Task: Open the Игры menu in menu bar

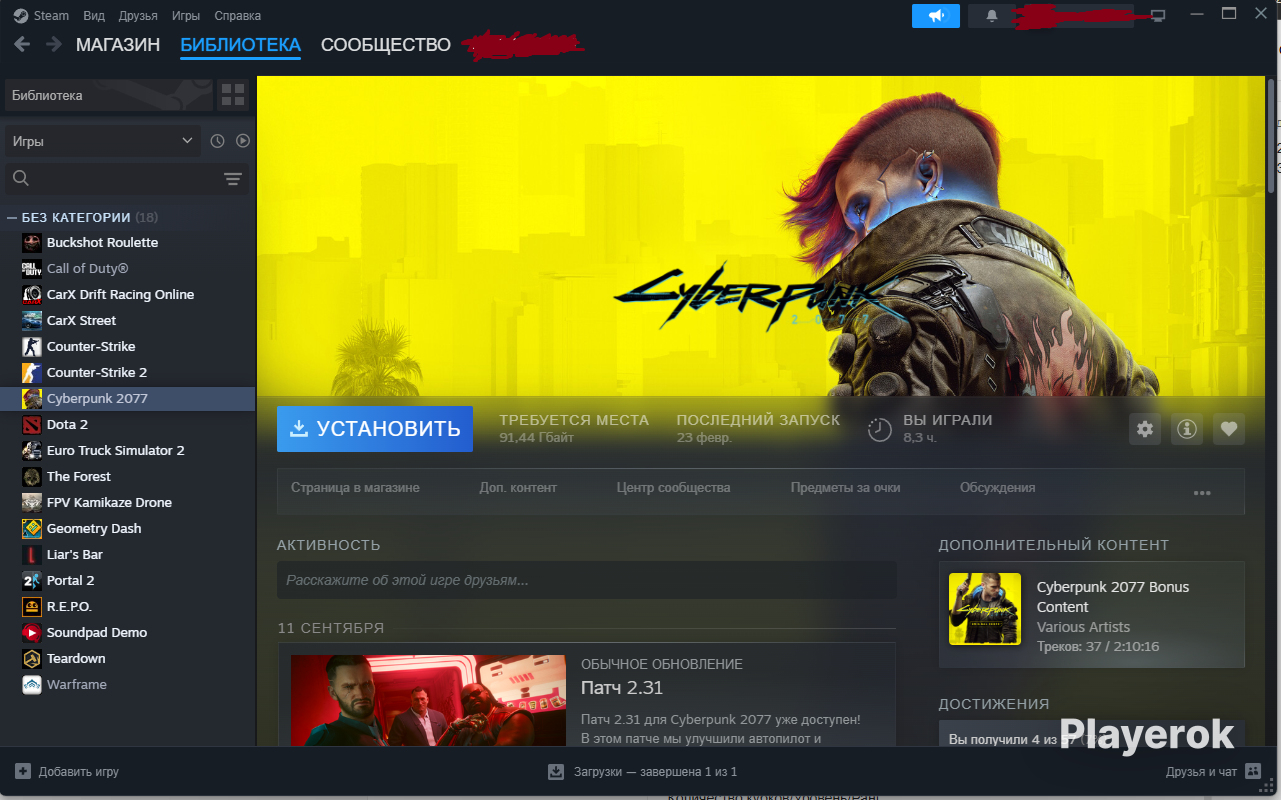Action: coord(186,16)
